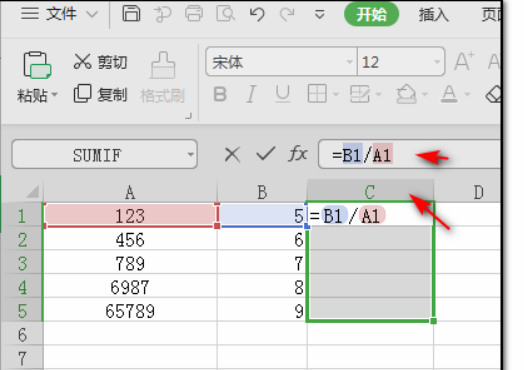Confirm formula with checkmark icon
The width and height of the screenshot is (524, 370).
point(265,154)
